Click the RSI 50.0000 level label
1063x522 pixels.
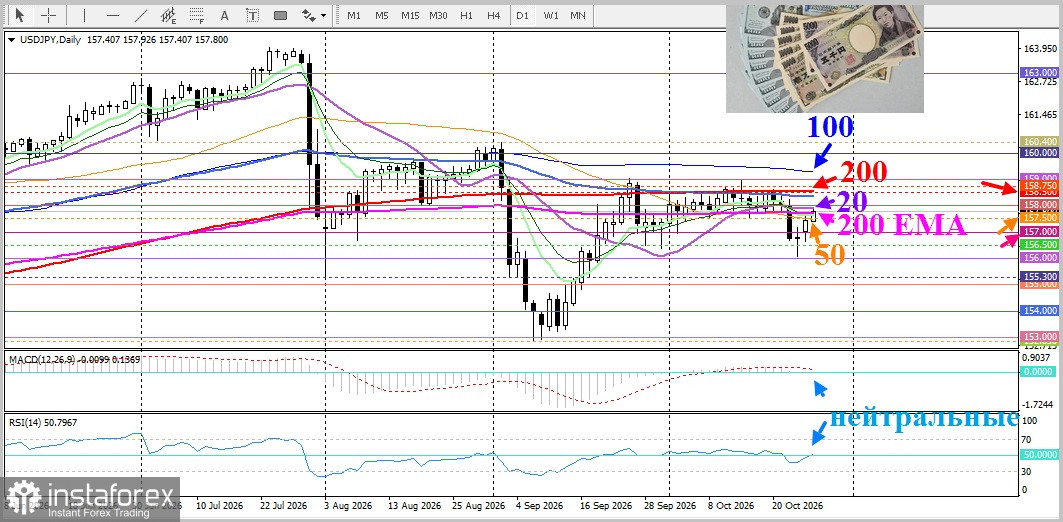[x=1039, y=454]
